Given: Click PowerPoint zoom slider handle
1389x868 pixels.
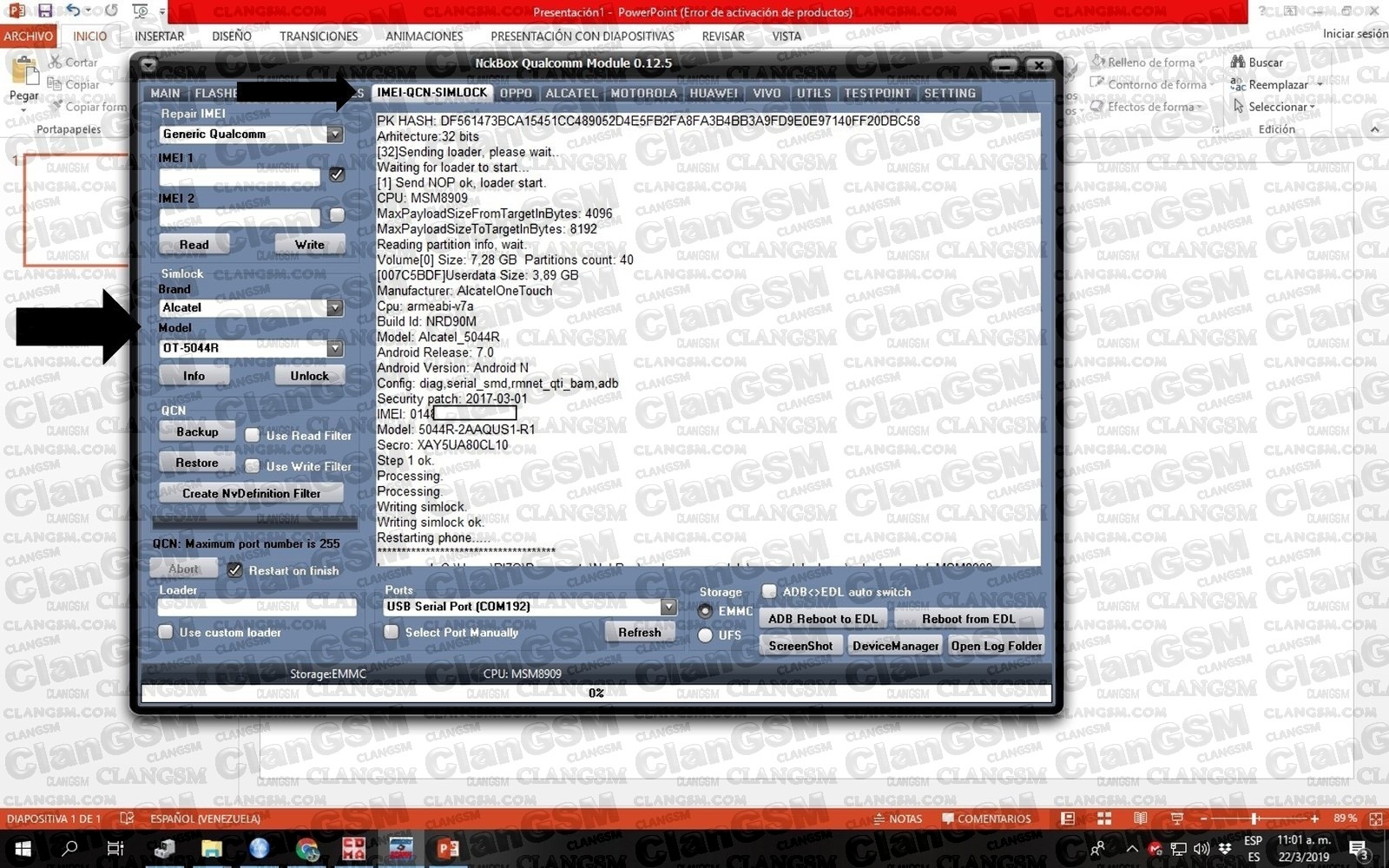Looking at the screenshot, I should 1254,819.
